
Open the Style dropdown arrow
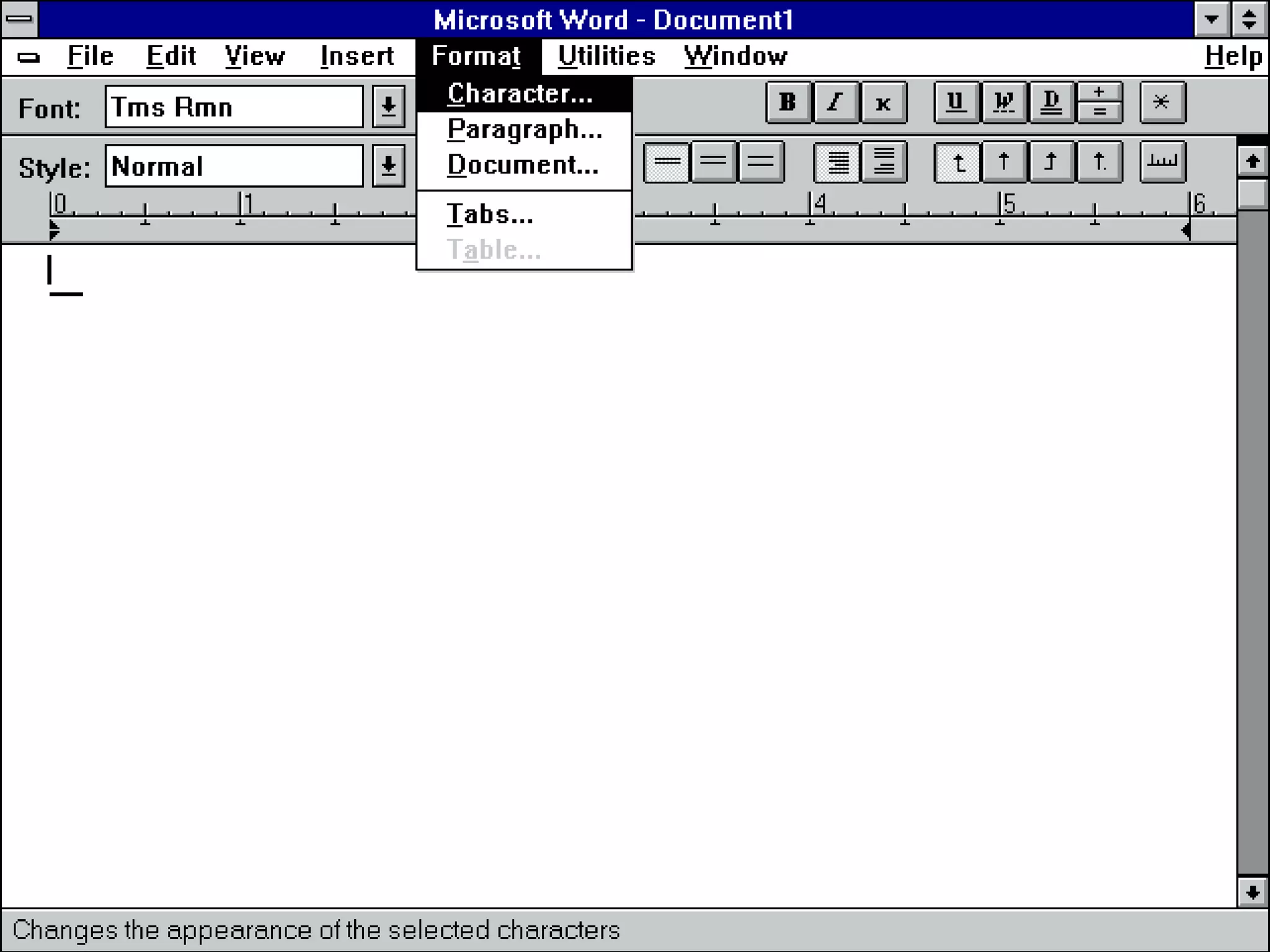pos(389,166)
